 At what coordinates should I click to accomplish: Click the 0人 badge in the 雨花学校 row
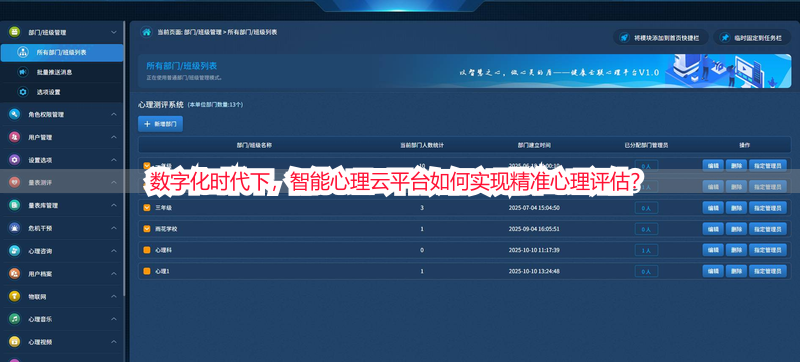(x=646, y=229)
